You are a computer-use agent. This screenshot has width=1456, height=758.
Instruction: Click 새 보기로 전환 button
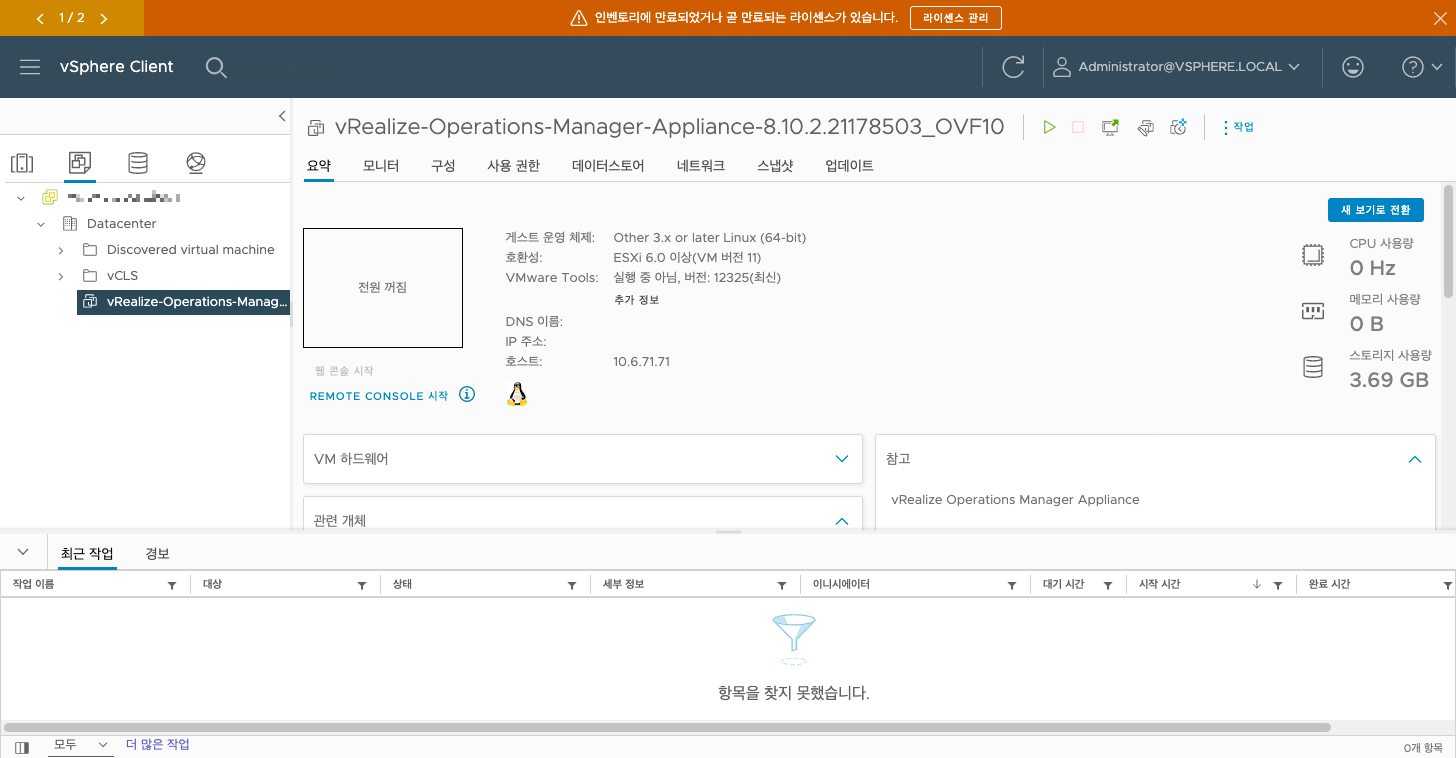click(1375, 210)
